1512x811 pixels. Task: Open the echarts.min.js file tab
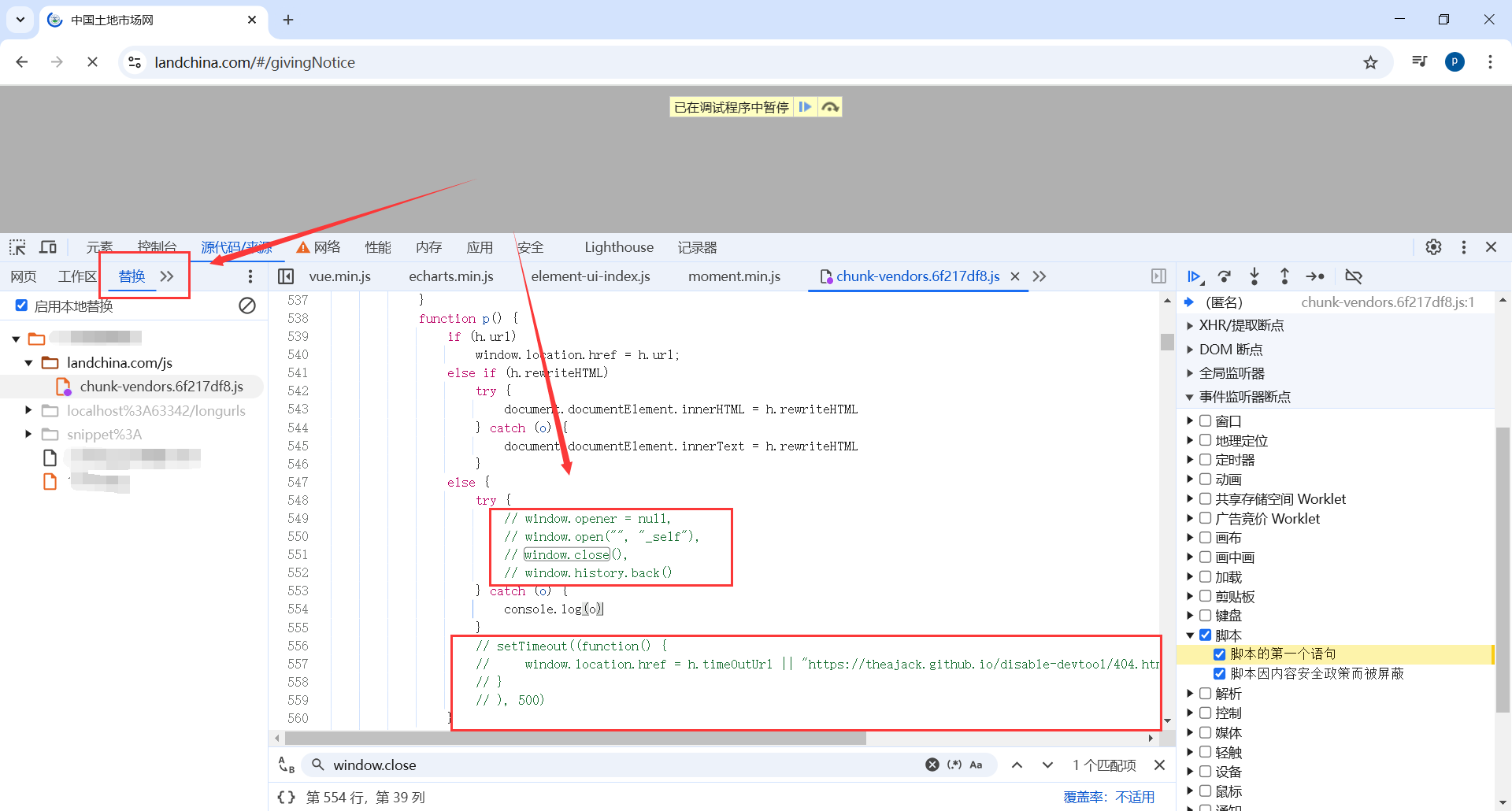[x=451, y=276]
